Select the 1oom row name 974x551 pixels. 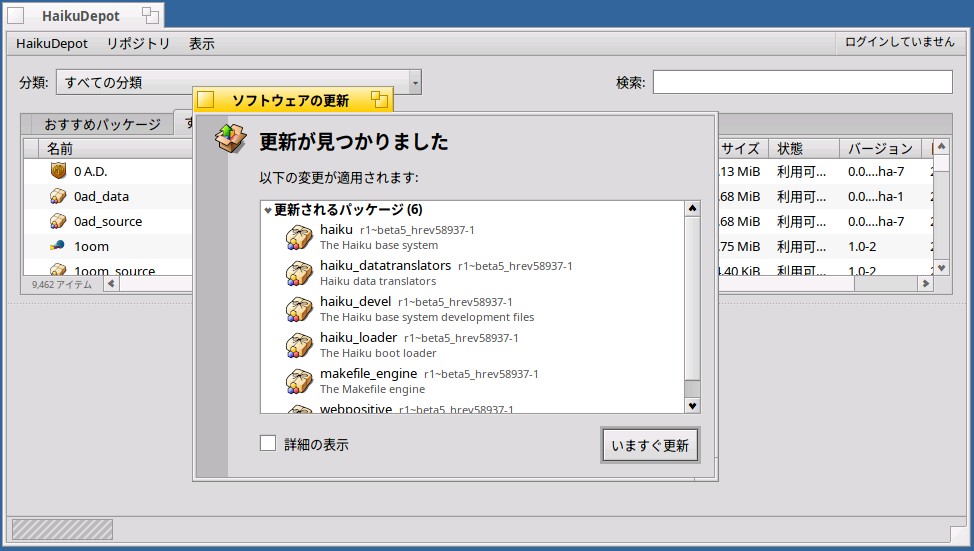click(x=91, y=246)
